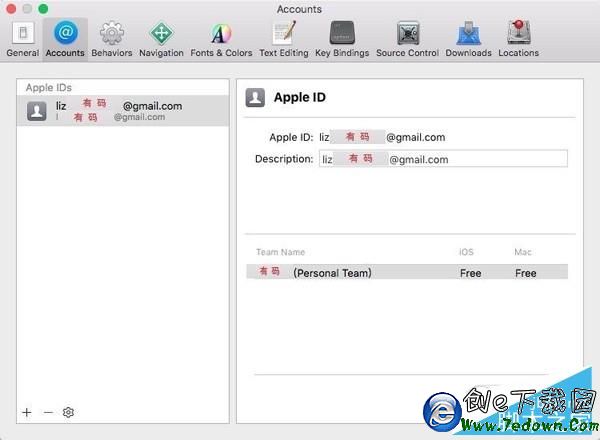
Task: Open the Behaviors gear pane
Action: pos(112,39)
